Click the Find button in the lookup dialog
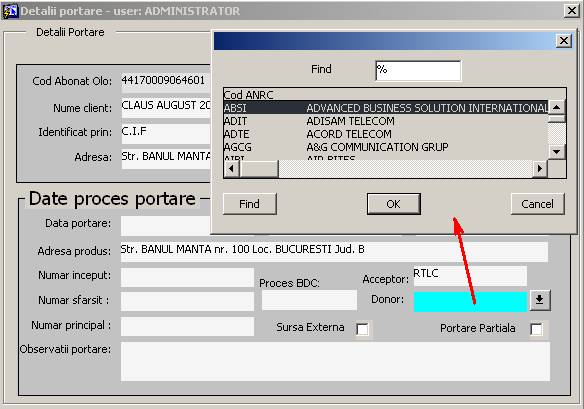Screen dimensions: 584x409 [250, 204]
